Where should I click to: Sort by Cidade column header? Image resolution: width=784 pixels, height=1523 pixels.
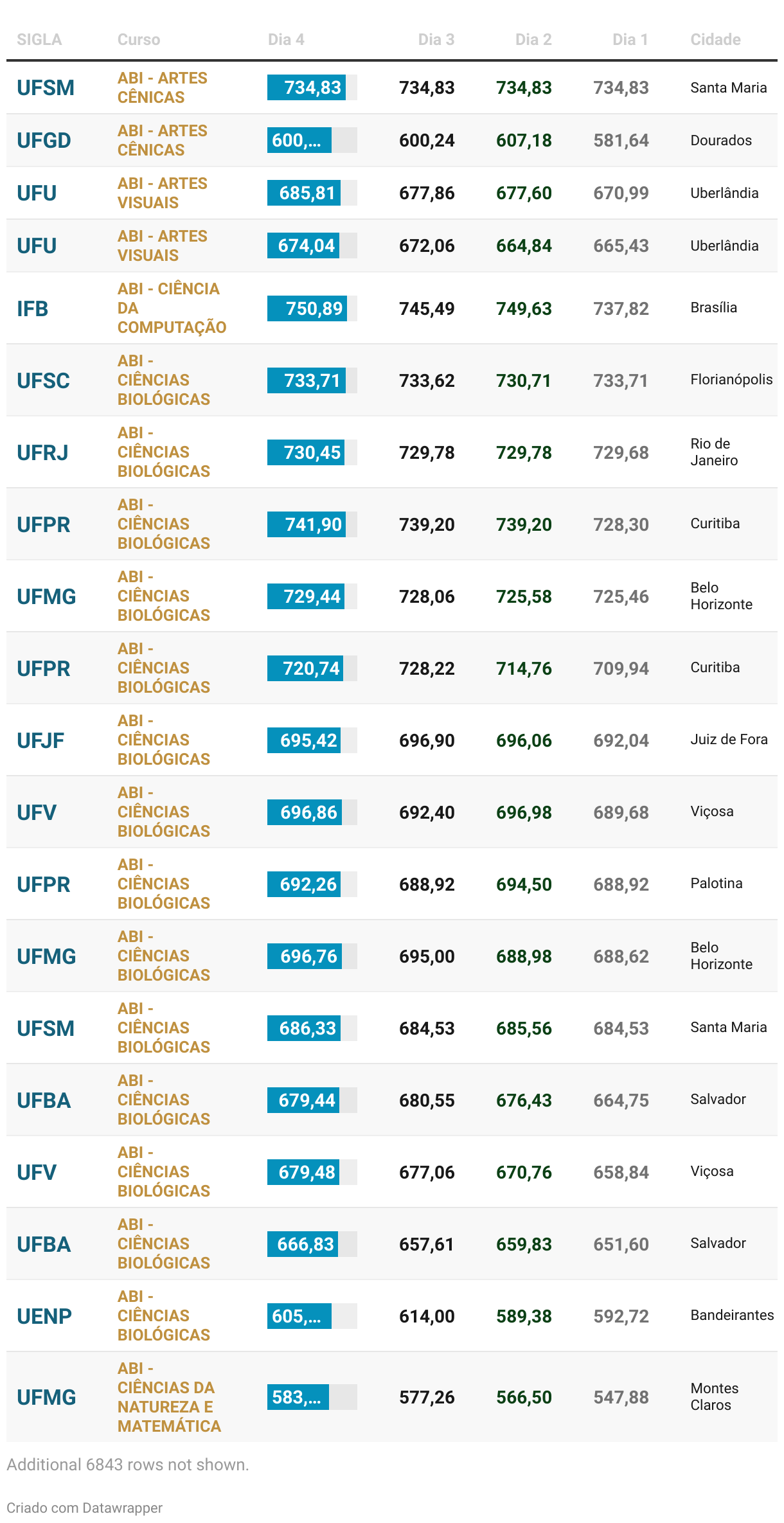pyautogui.click(x=715, y=40)
